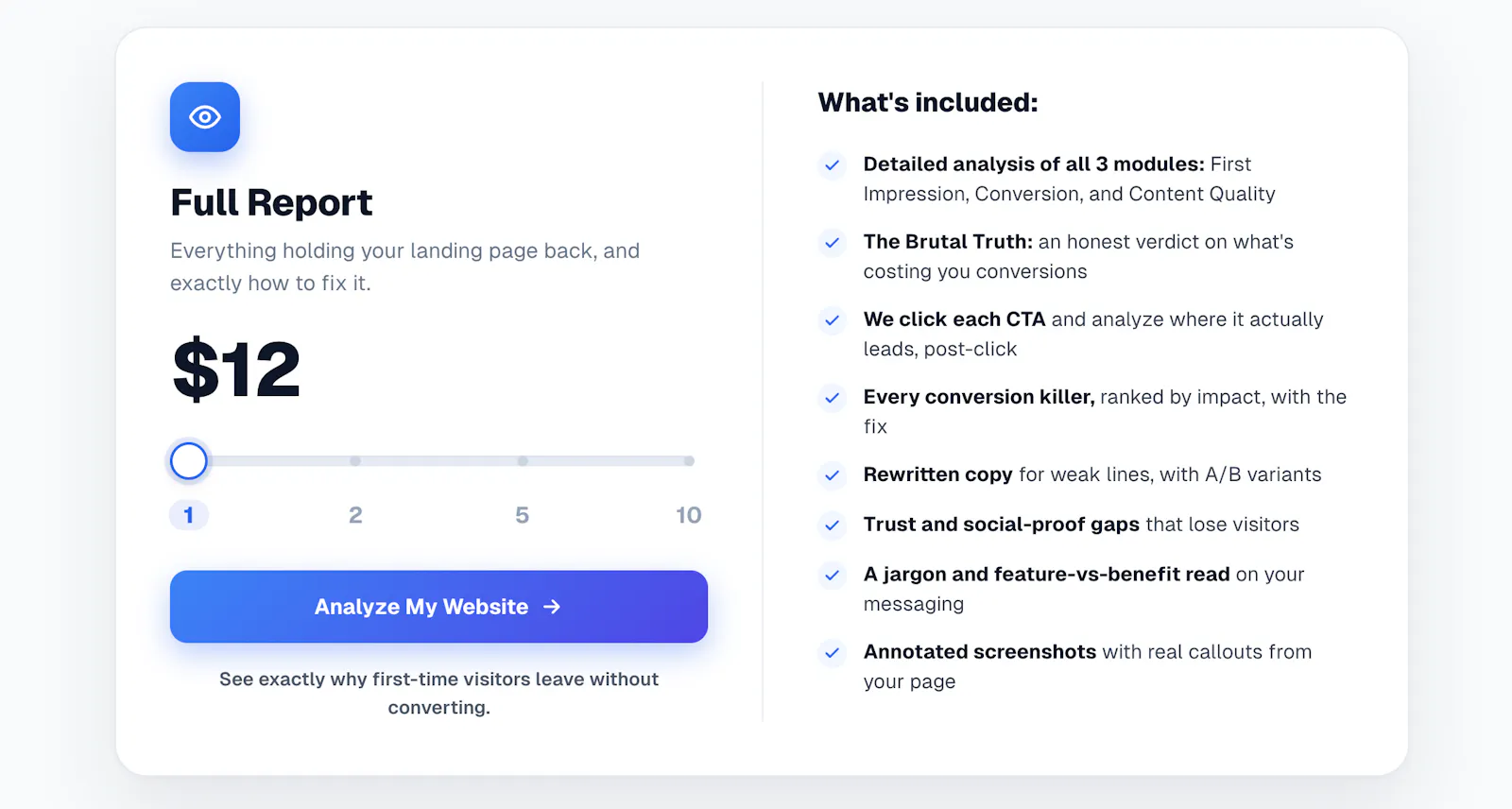Set slider to the 5 reports stop dot
This screenshot has height=809, width=1512.
point(523,461)
